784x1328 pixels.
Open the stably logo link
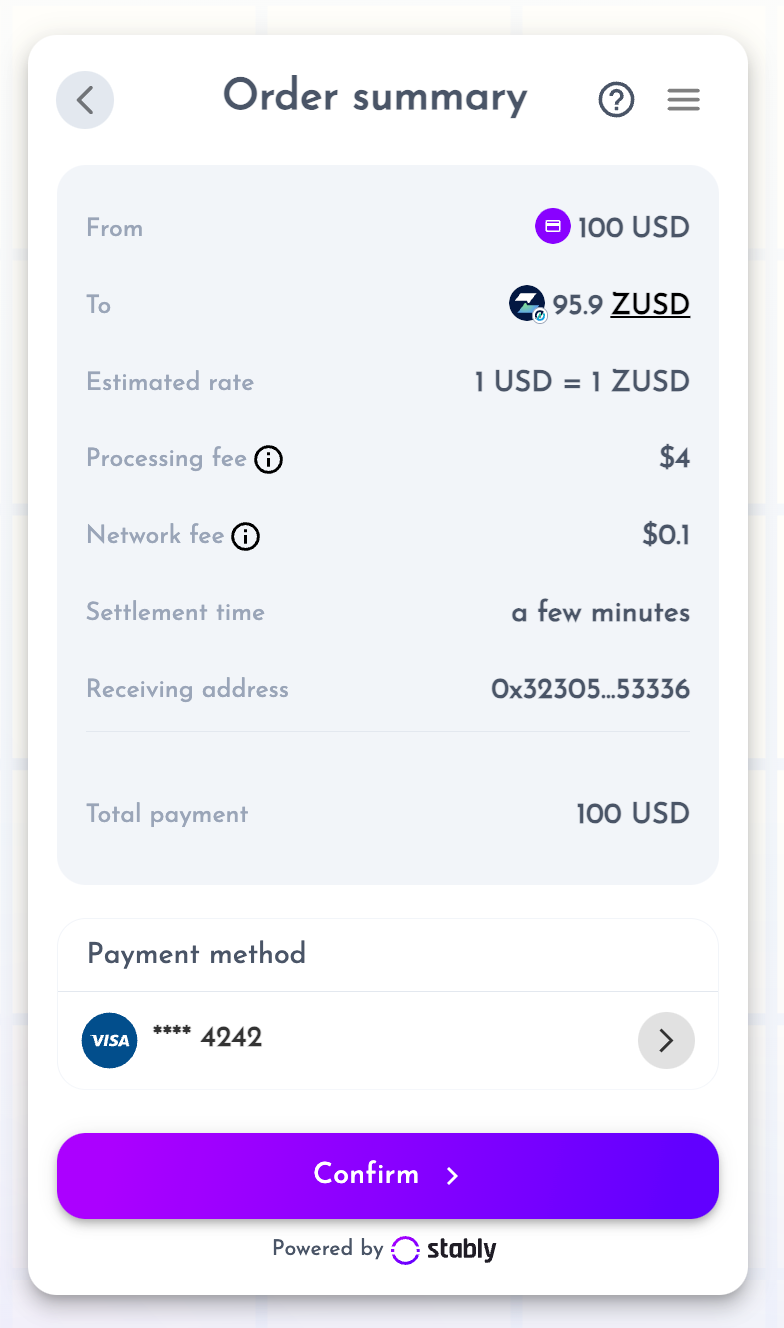444,1249
